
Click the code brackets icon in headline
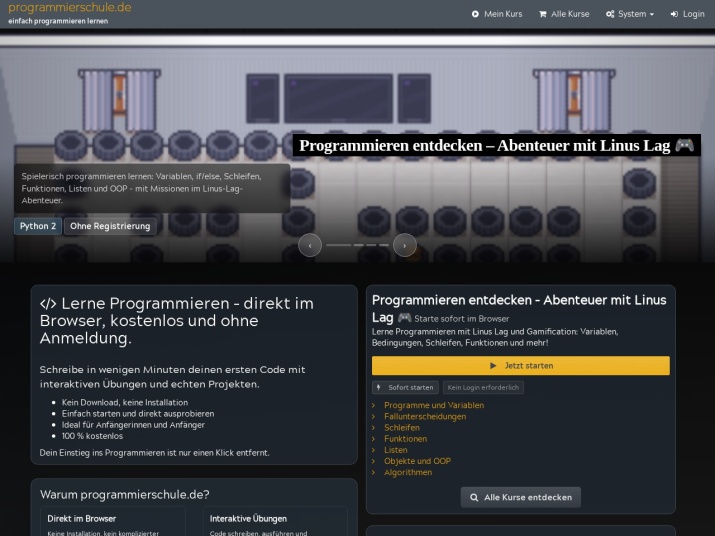[48, 304]
